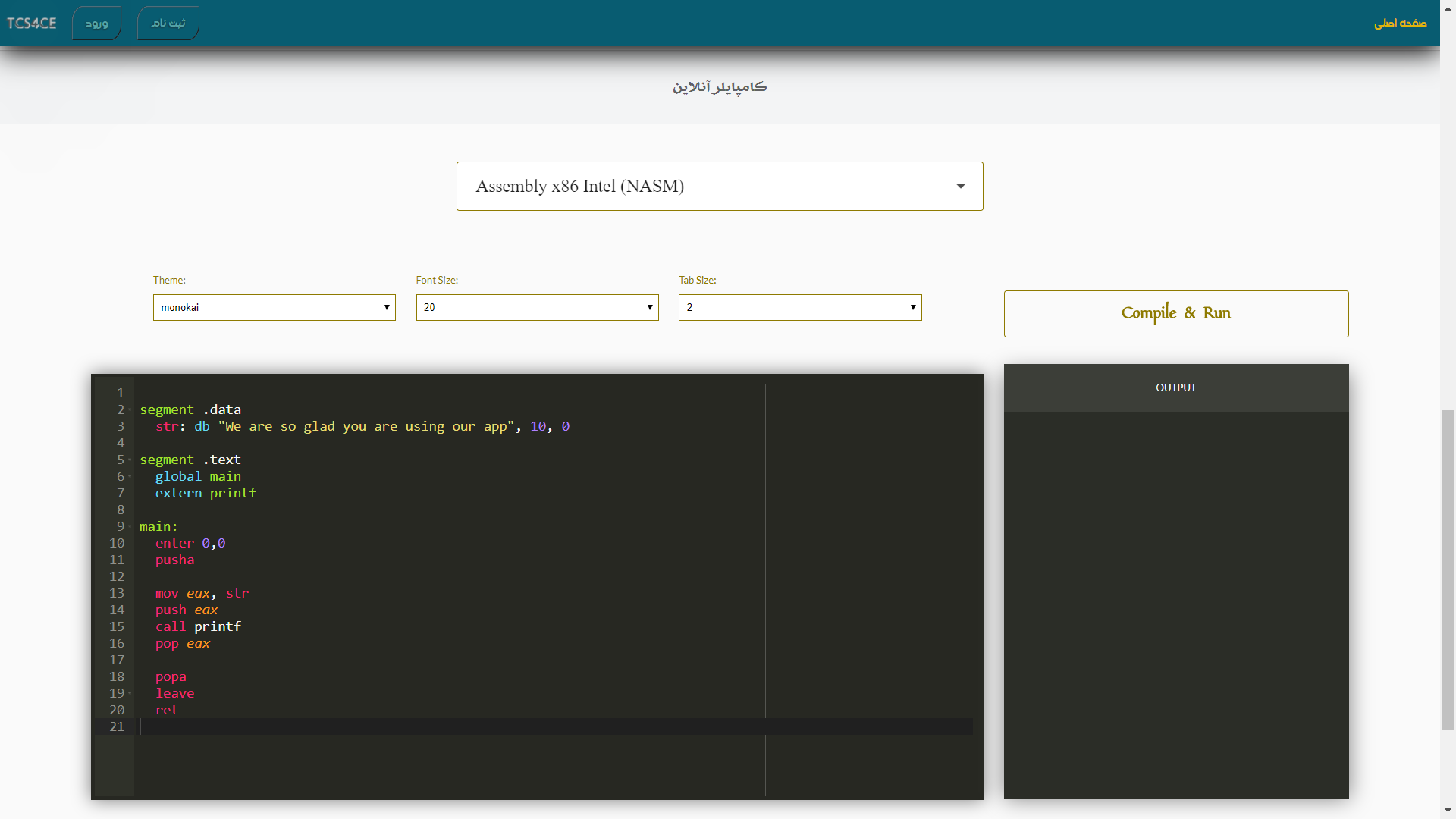This screenshot has height=819, width=1456.
Task: Collapse the fold marker at line 6
Action: pos(130,476)
